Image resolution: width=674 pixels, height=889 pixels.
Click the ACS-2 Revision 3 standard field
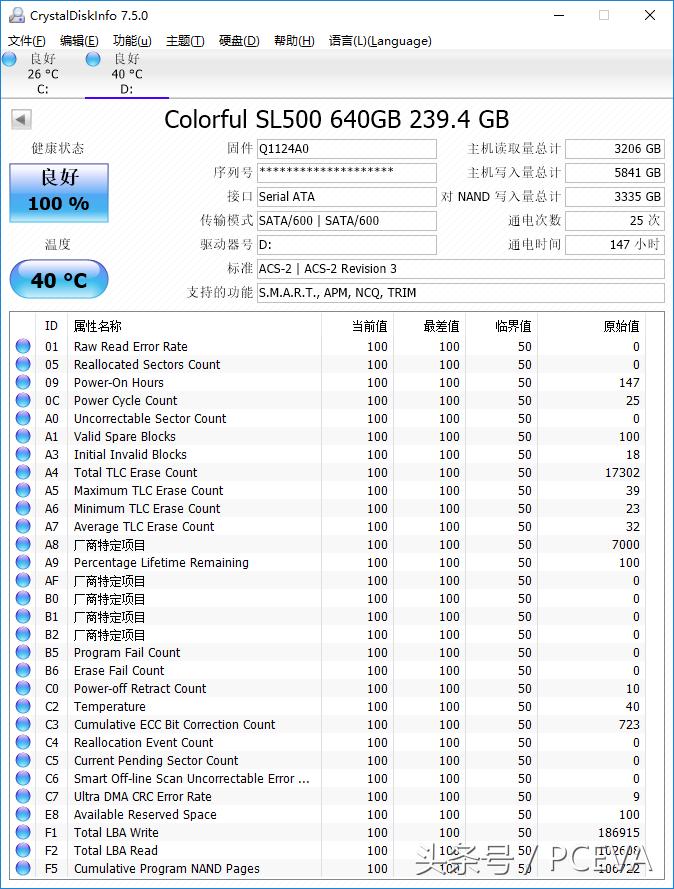pyautogui.click(x=460, y=269)
